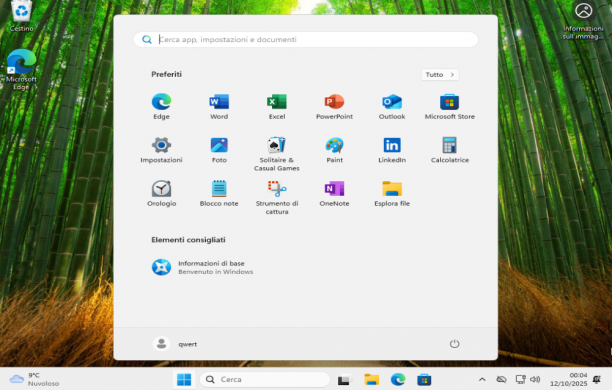Expand the Tutto apps list
The width and height of the screenshot is (612, 390).
(x=440, y=75)
